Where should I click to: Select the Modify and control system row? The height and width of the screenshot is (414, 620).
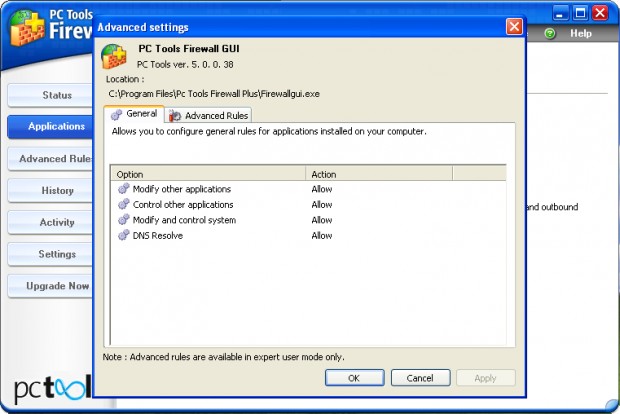click(308, 220)
